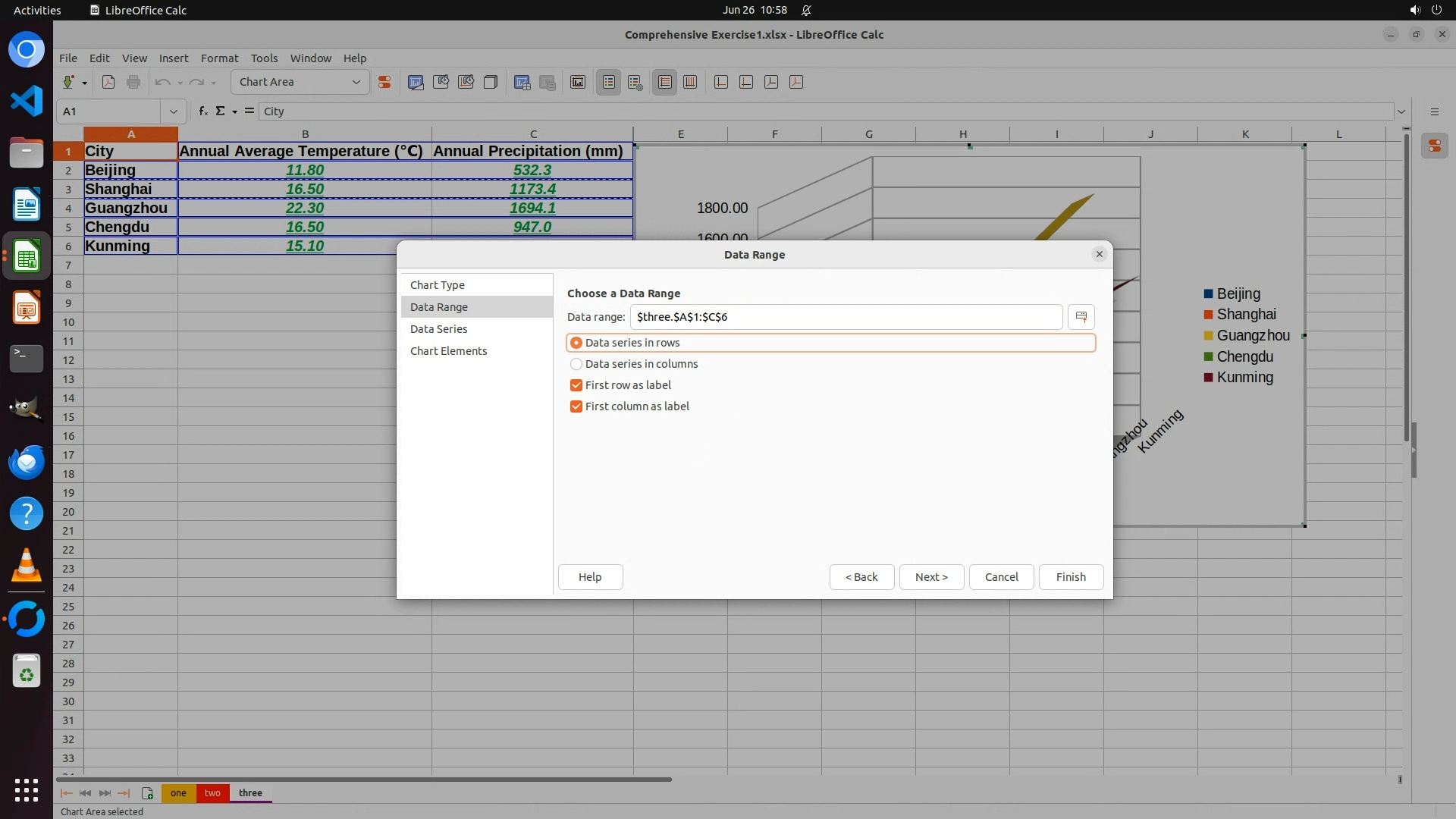Open the Sidebar Properties deck icon
This screenshot has width=1456, height=819.
point(1434,146)
